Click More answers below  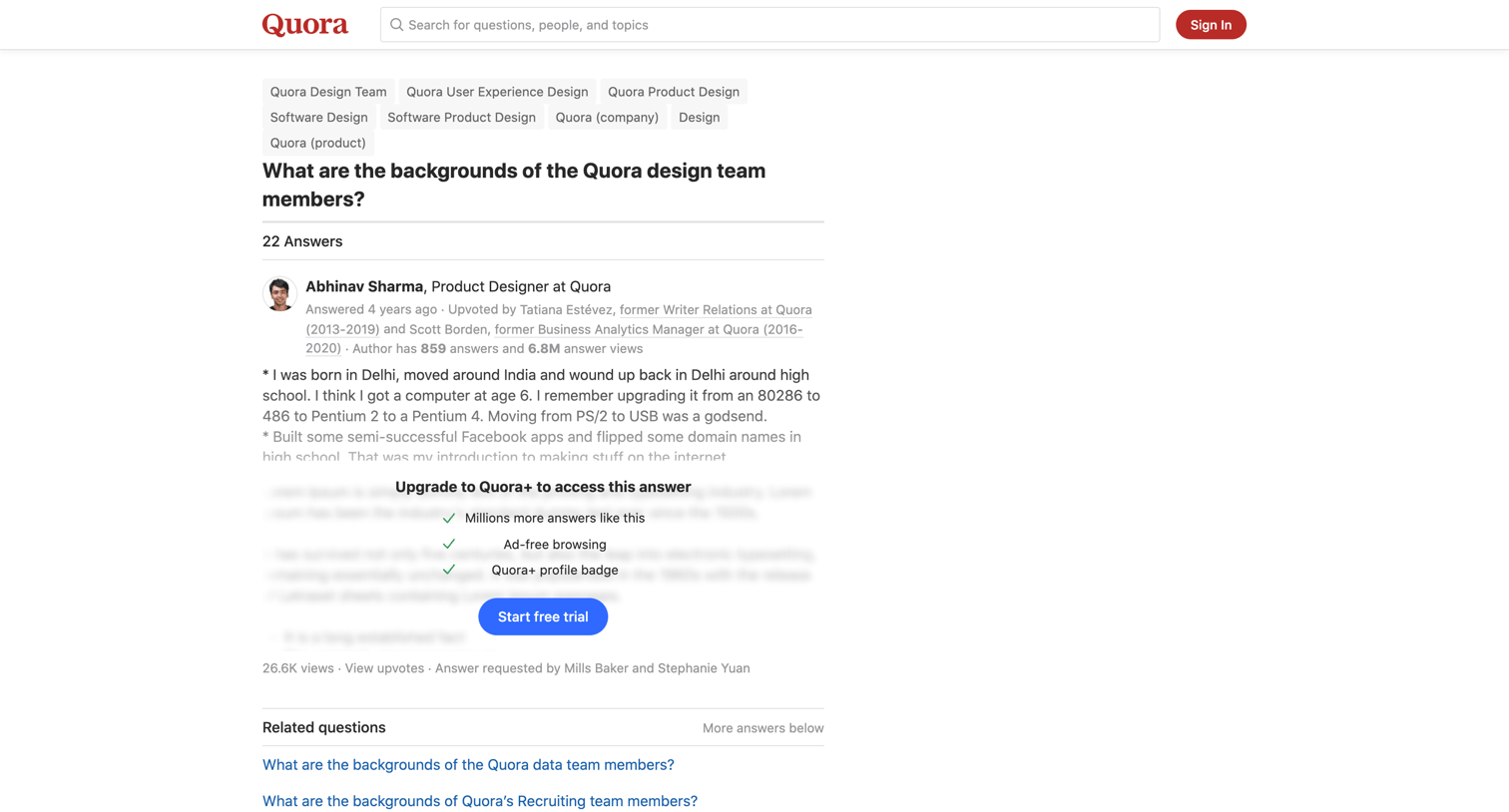pyautogui.click(x=763, y=728)
